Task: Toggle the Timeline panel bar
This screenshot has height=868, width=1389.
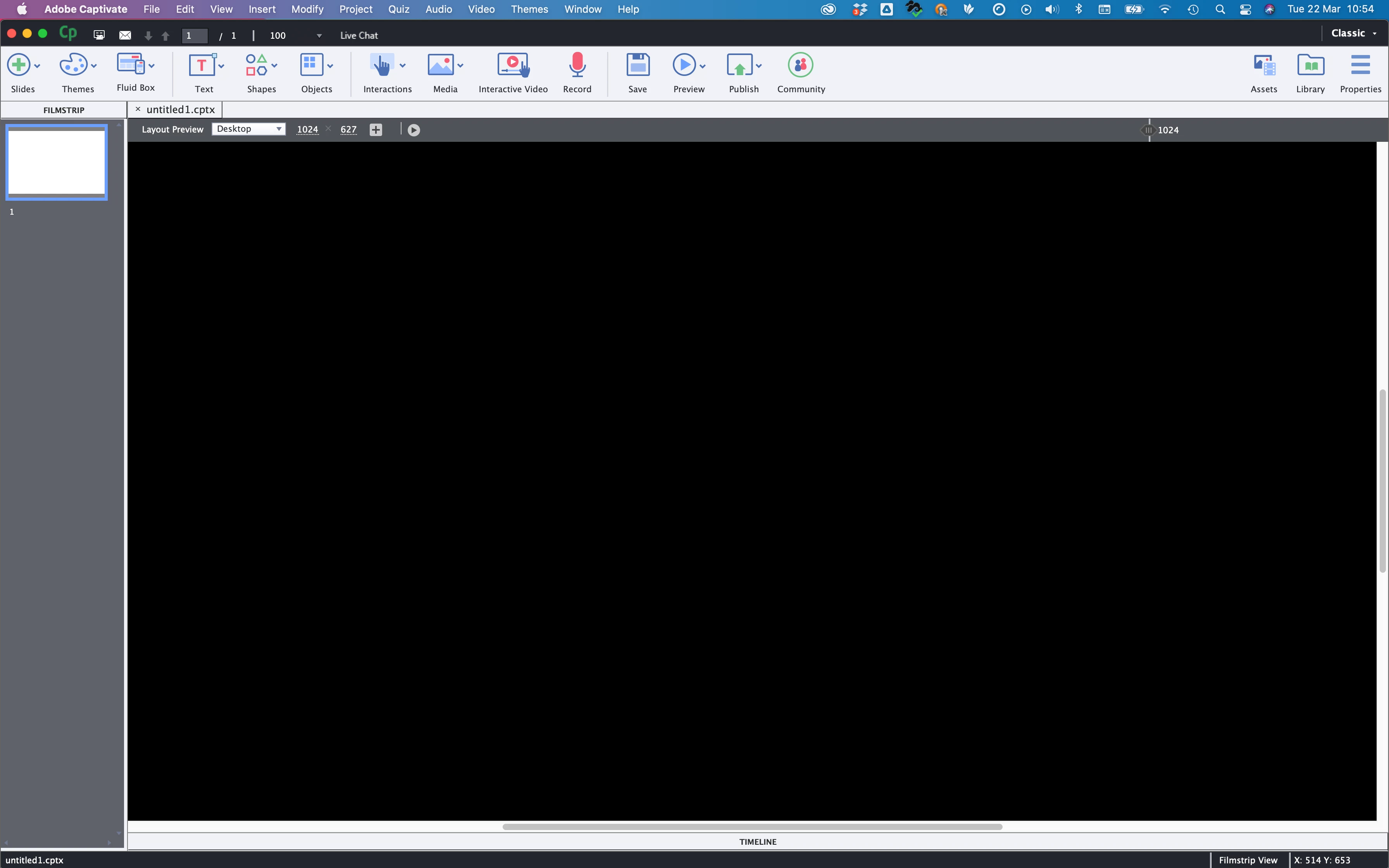Action: [757, 842]
